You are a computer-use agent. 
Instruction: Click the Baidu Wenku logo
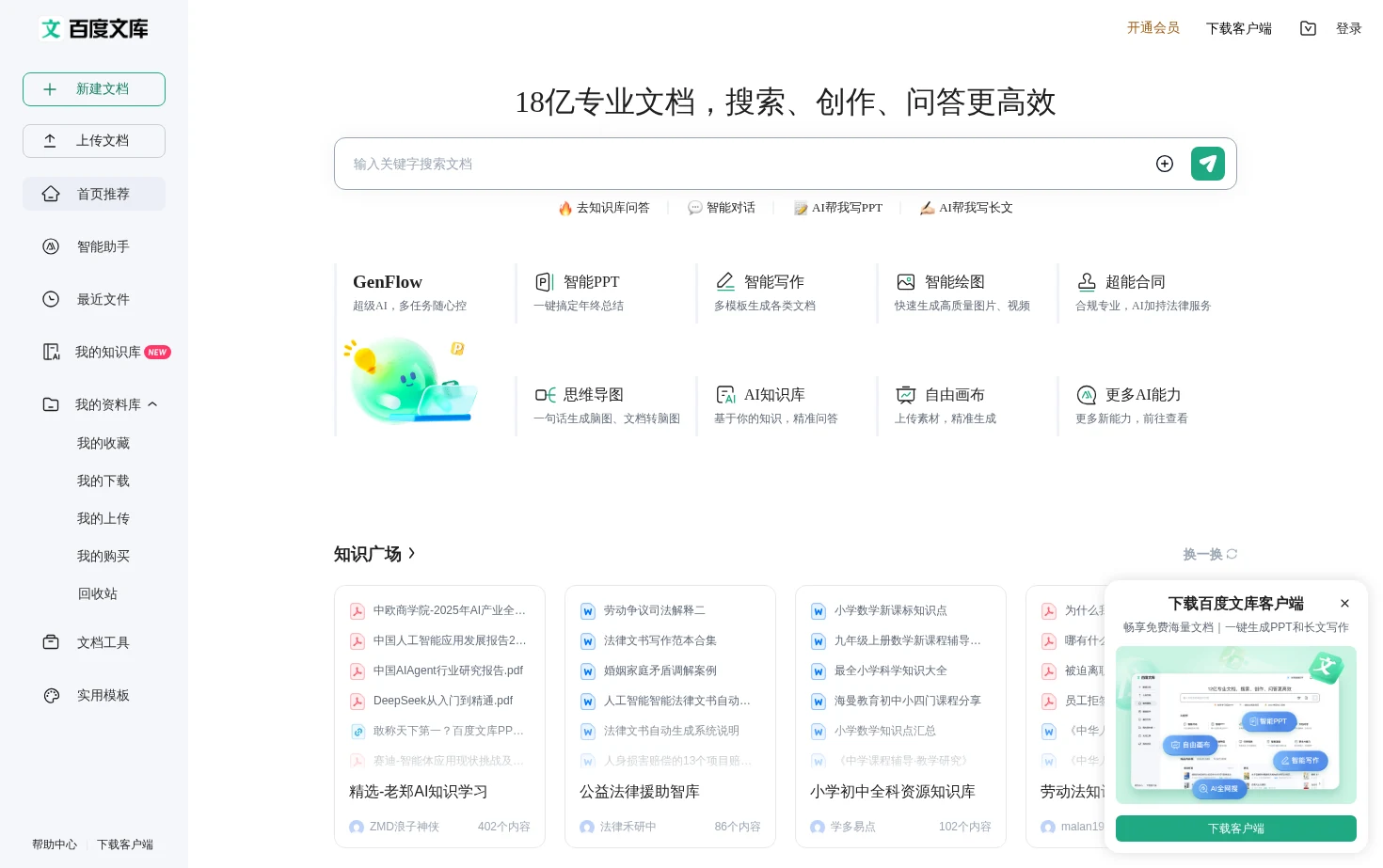tap(94, 28)
